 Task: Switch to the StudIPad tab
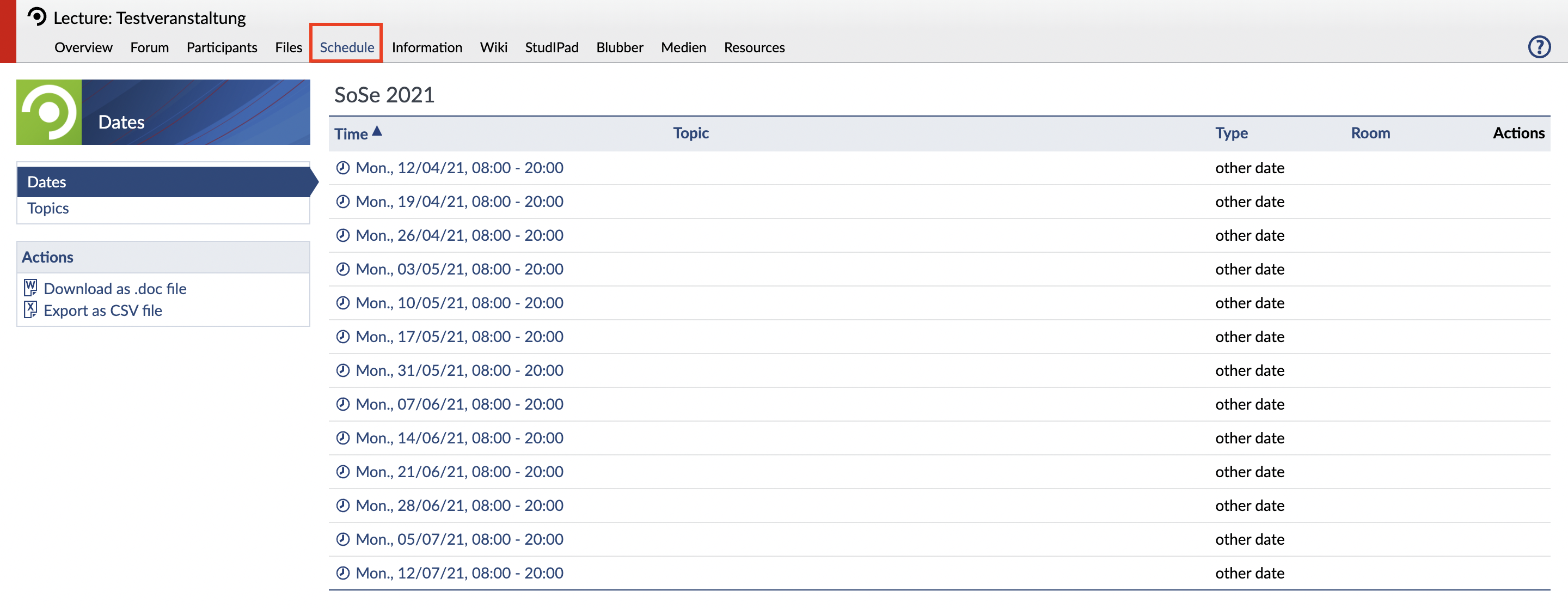tap(552, 47)
